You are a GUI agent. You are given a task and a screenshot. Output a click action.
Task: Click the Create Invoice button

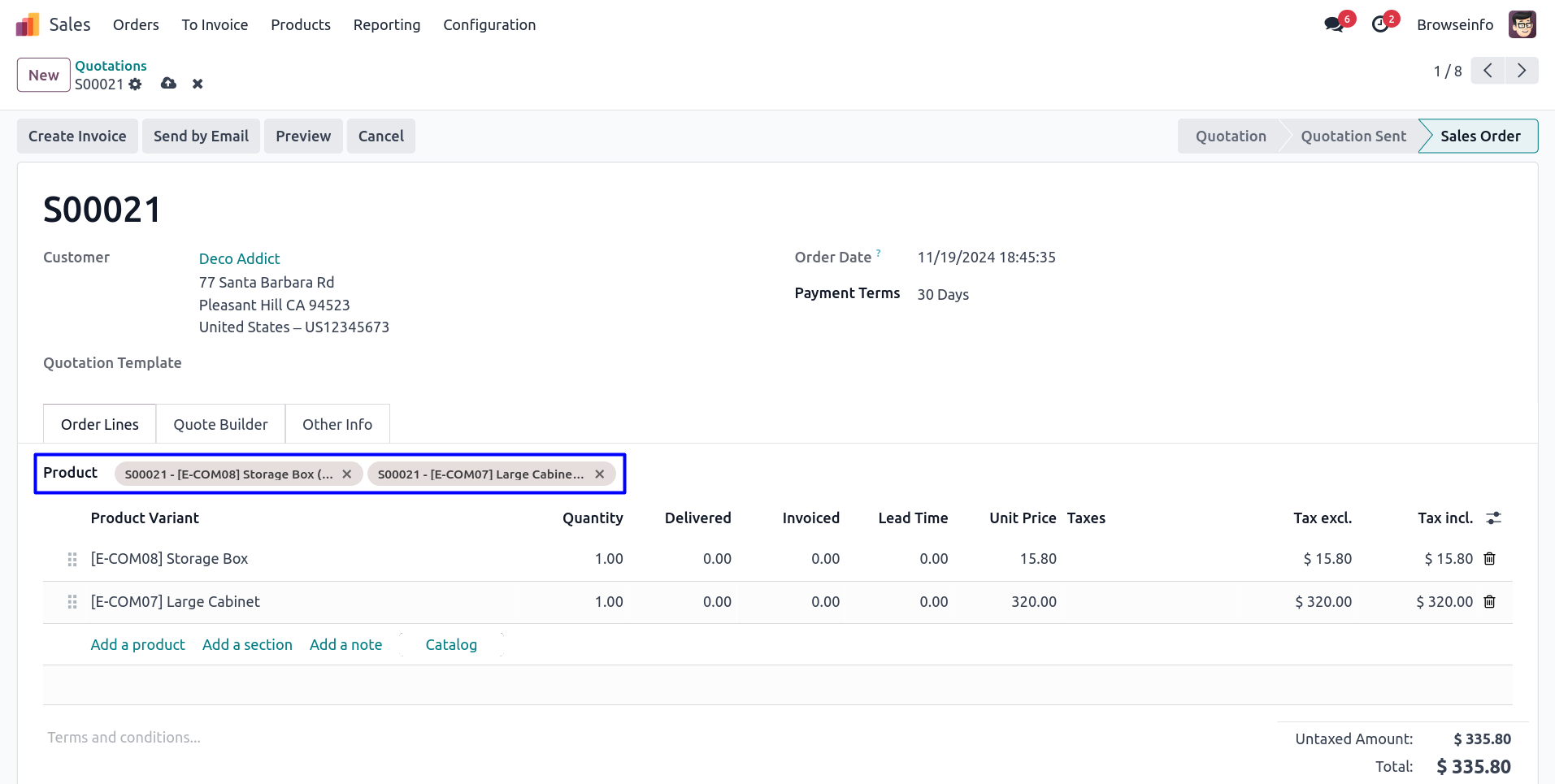(77, 136)
